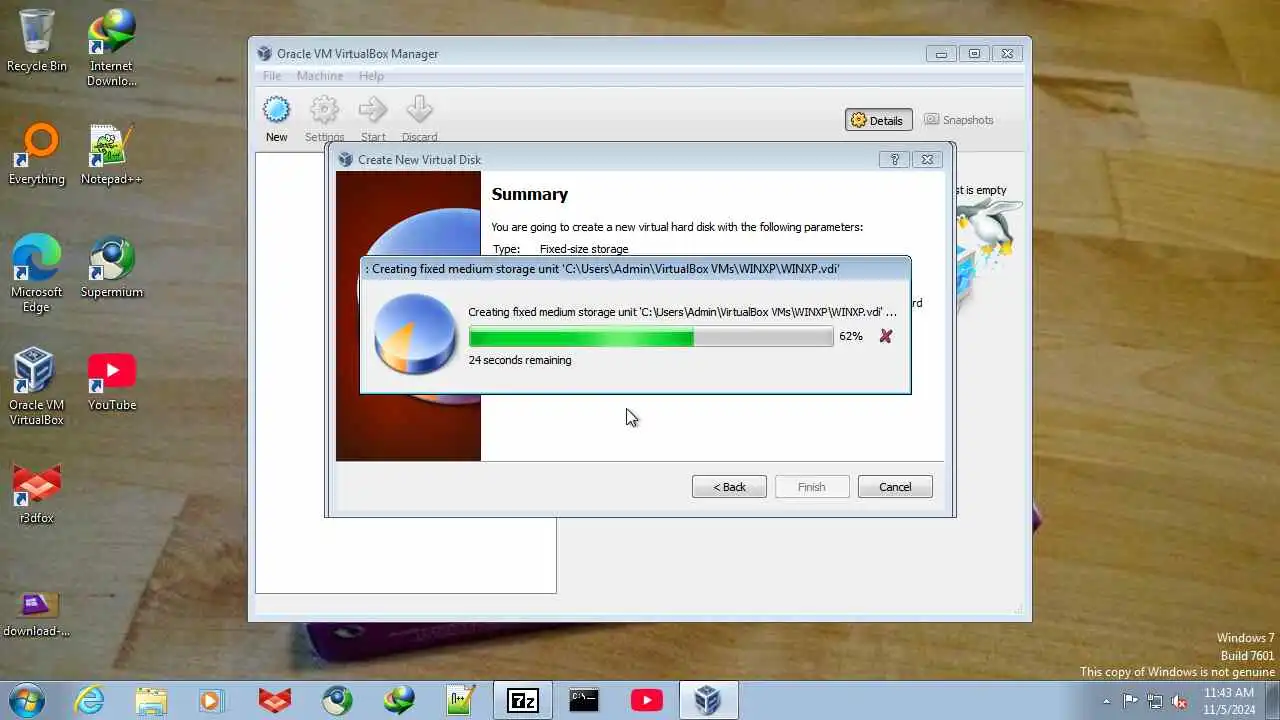Open Oracle VM VirtualBox desktop shortcut

37,387
